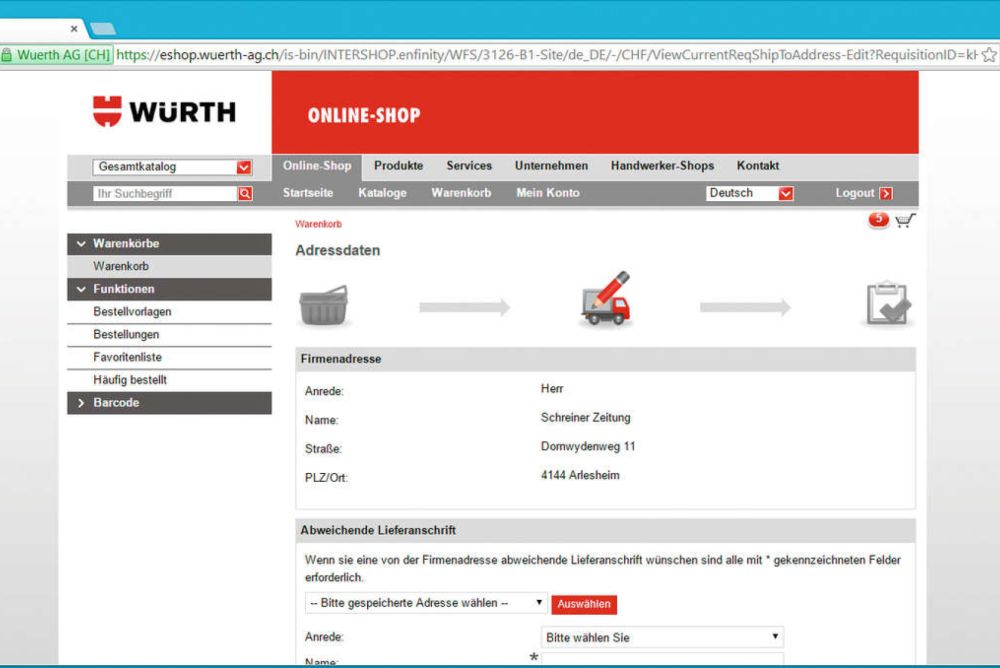Open a new browser tab
This screenshot has width=1000, height=668.
(103, 29)
